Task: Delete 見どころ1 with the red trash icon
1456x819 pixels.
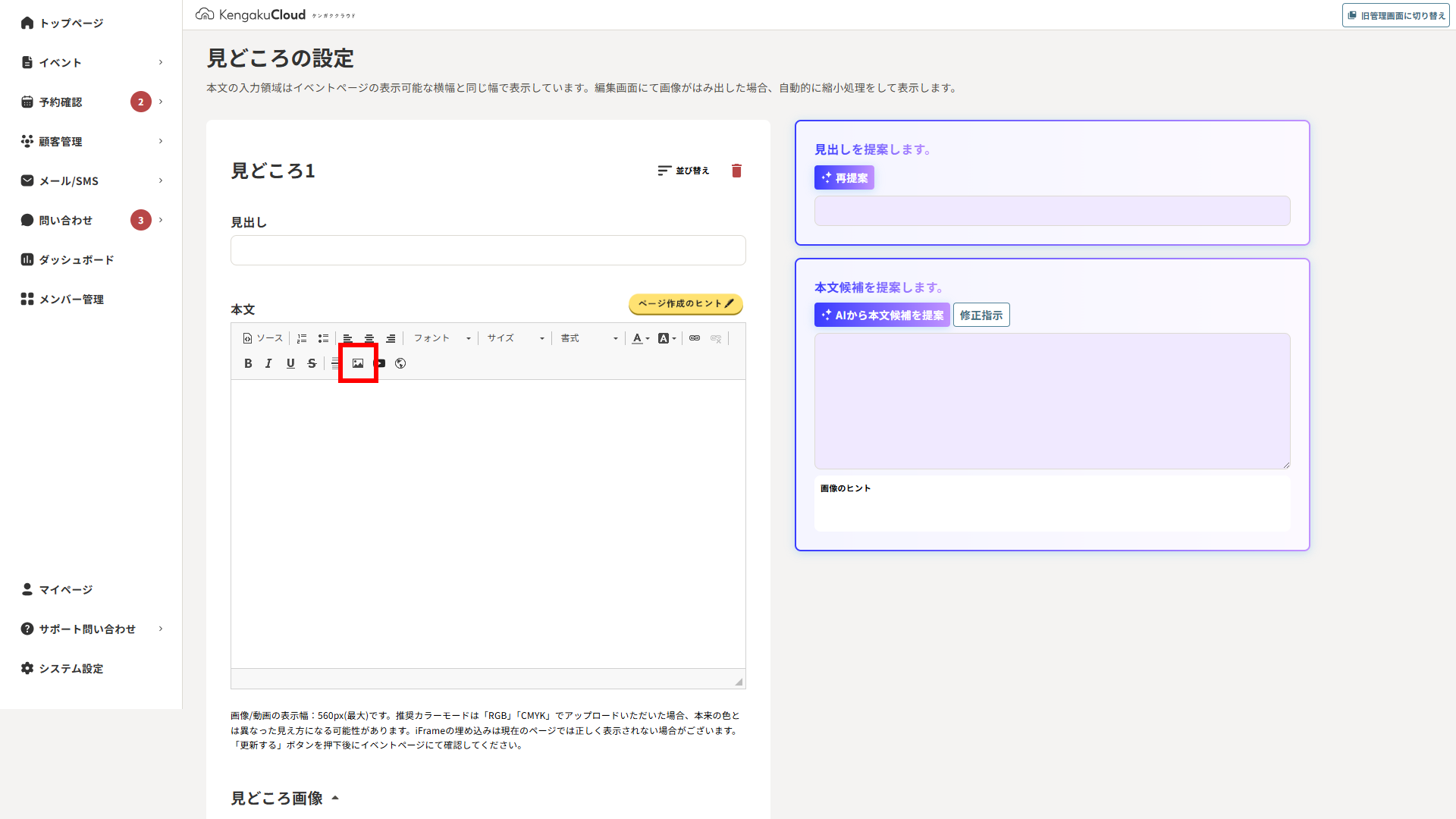Action: click(x=736, y=171)
